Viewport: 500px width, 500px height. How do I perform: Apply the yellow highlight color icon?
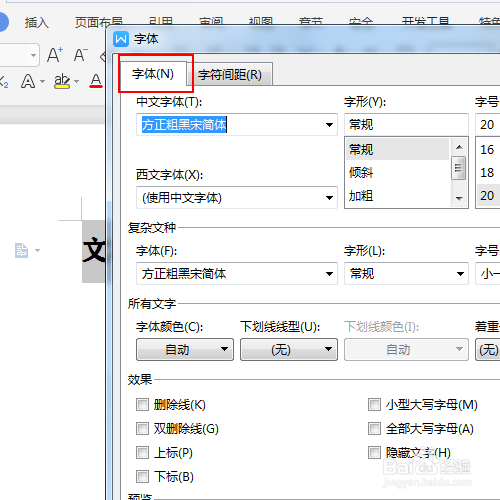[62, 81]
